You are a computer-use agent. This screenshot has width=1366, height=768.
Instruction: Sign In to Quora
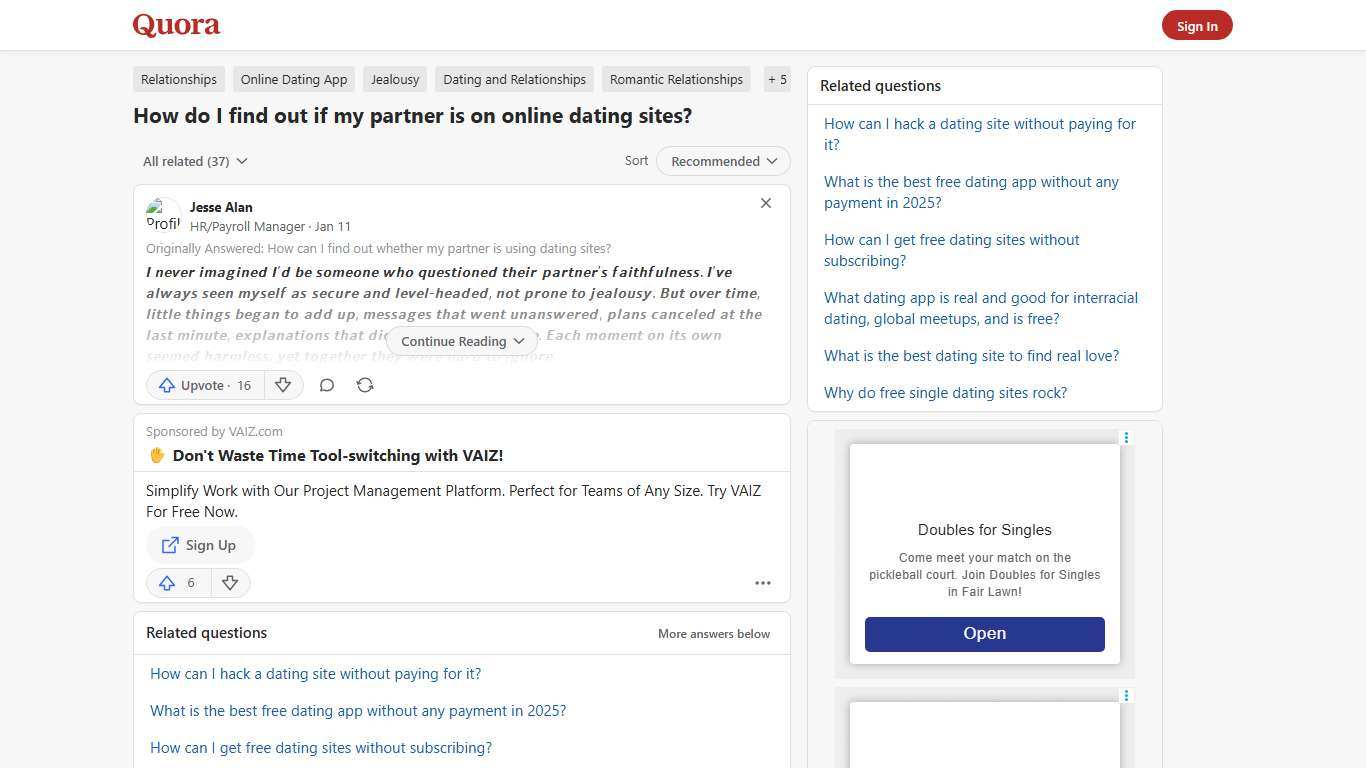tap(1197, 25)
